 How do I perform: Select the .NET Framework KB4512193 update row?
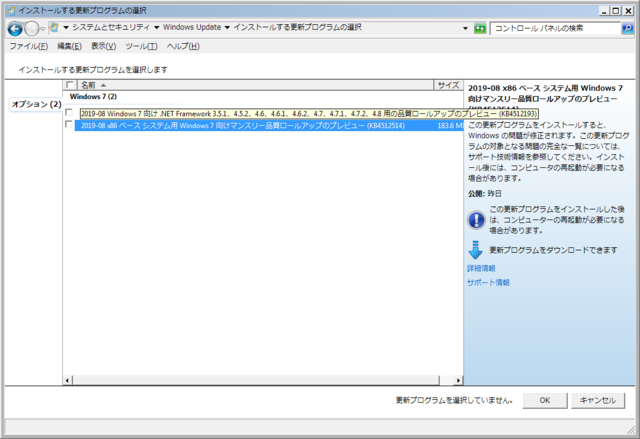(x=309, y=113)
